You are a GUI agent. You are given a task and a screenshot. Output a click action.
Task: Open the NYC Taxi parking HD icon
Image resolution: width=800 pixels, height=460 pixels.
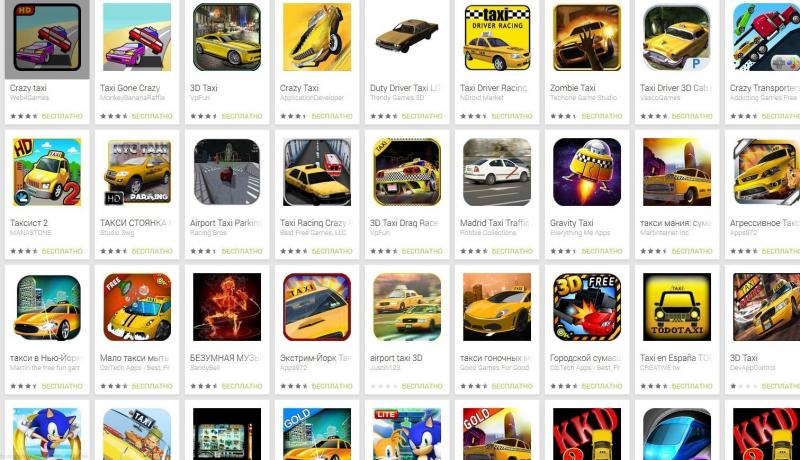[x=137, y=172]
